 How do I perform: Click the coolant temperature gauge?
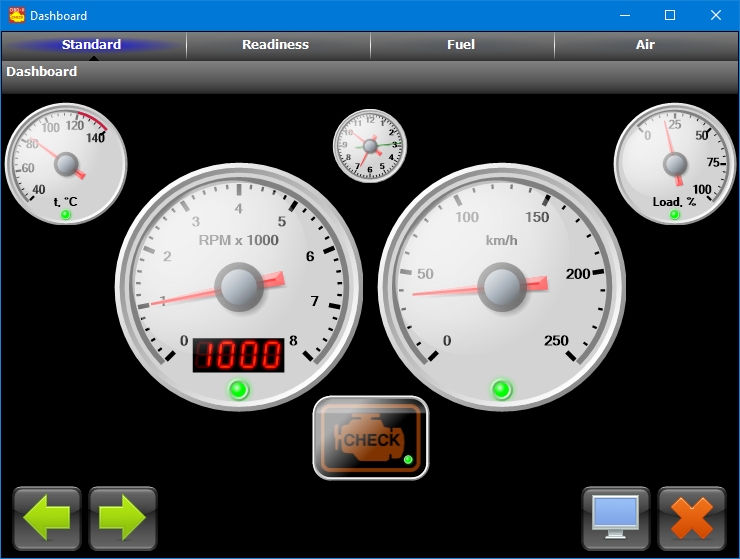[66, 163]
